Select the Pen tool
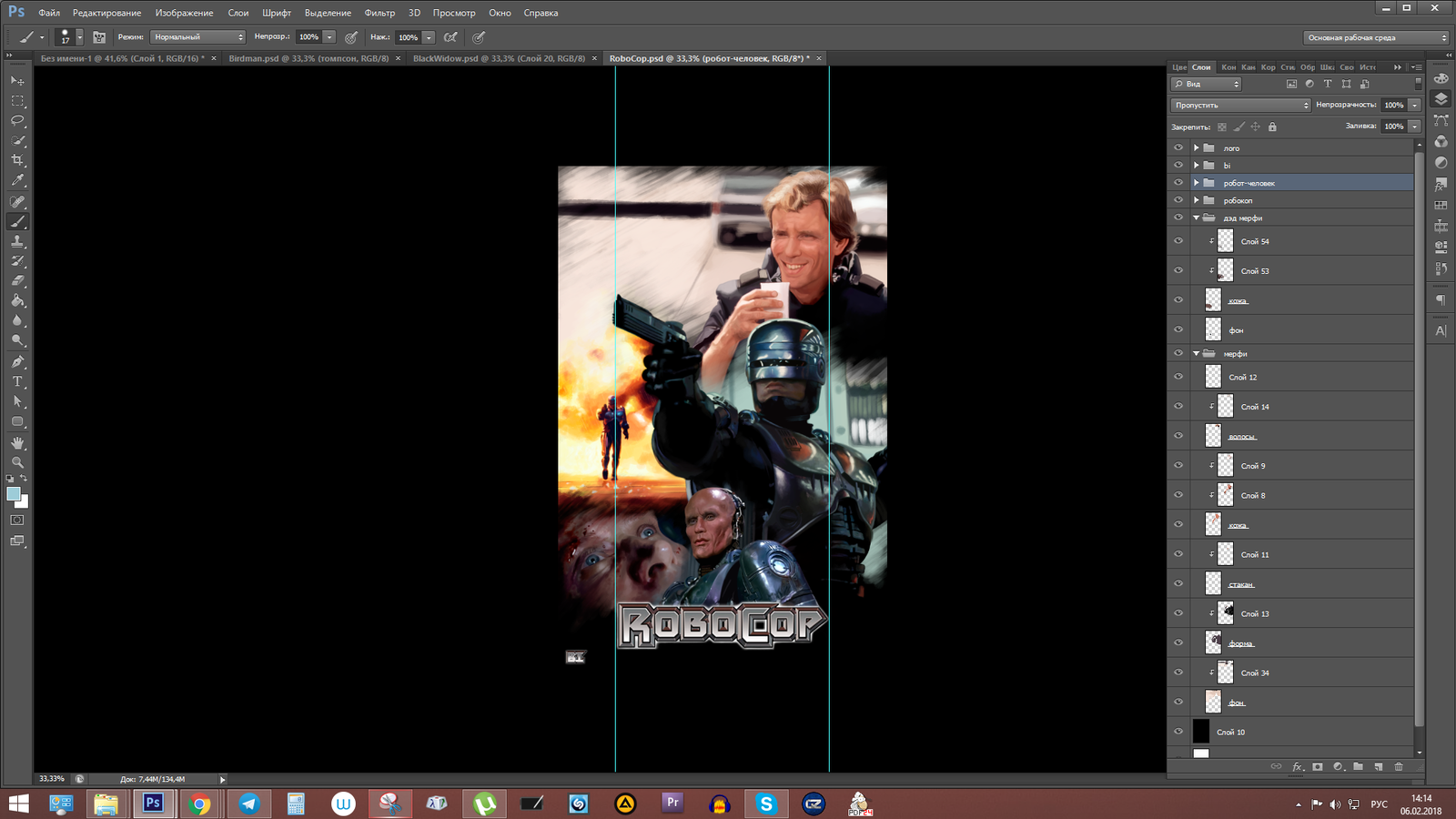 [x=17, y=361]
